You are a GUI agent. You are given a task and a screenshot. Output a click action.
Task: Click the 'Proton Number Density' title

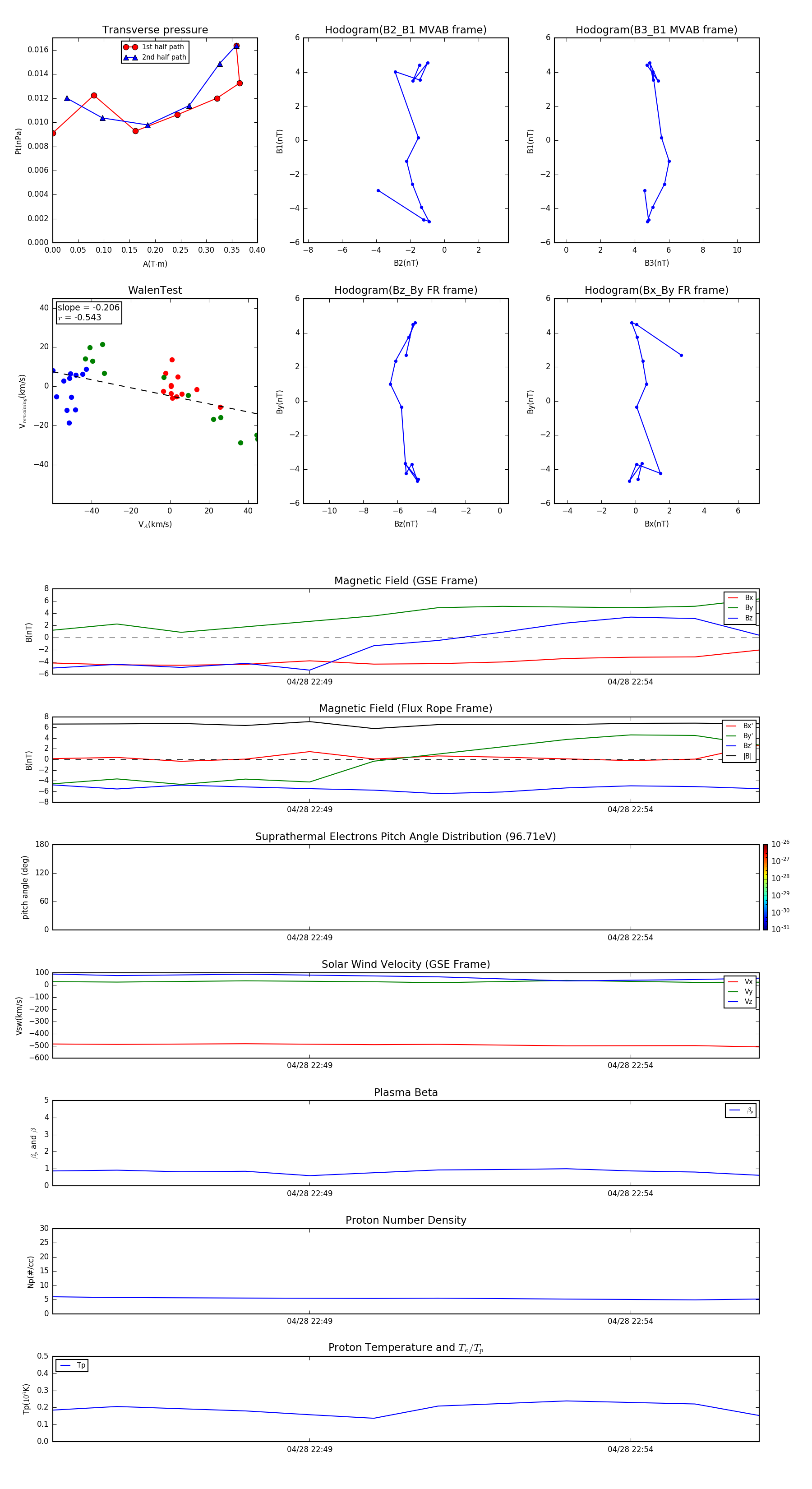[x=406, y=1220]
